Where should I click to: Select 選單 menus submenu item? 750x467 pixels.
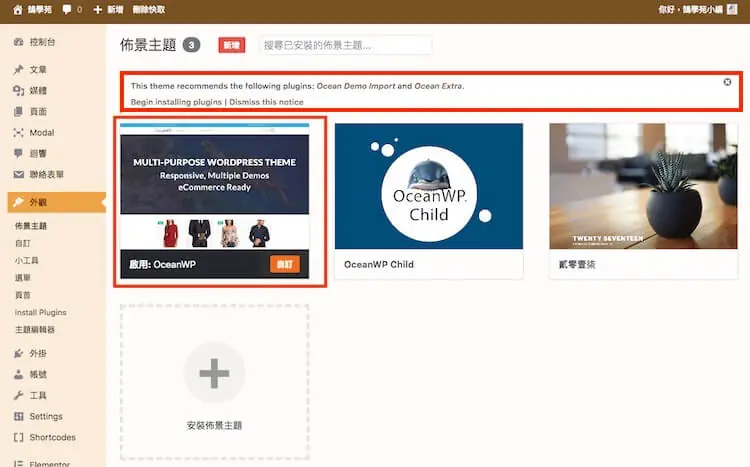click(22, 278)
